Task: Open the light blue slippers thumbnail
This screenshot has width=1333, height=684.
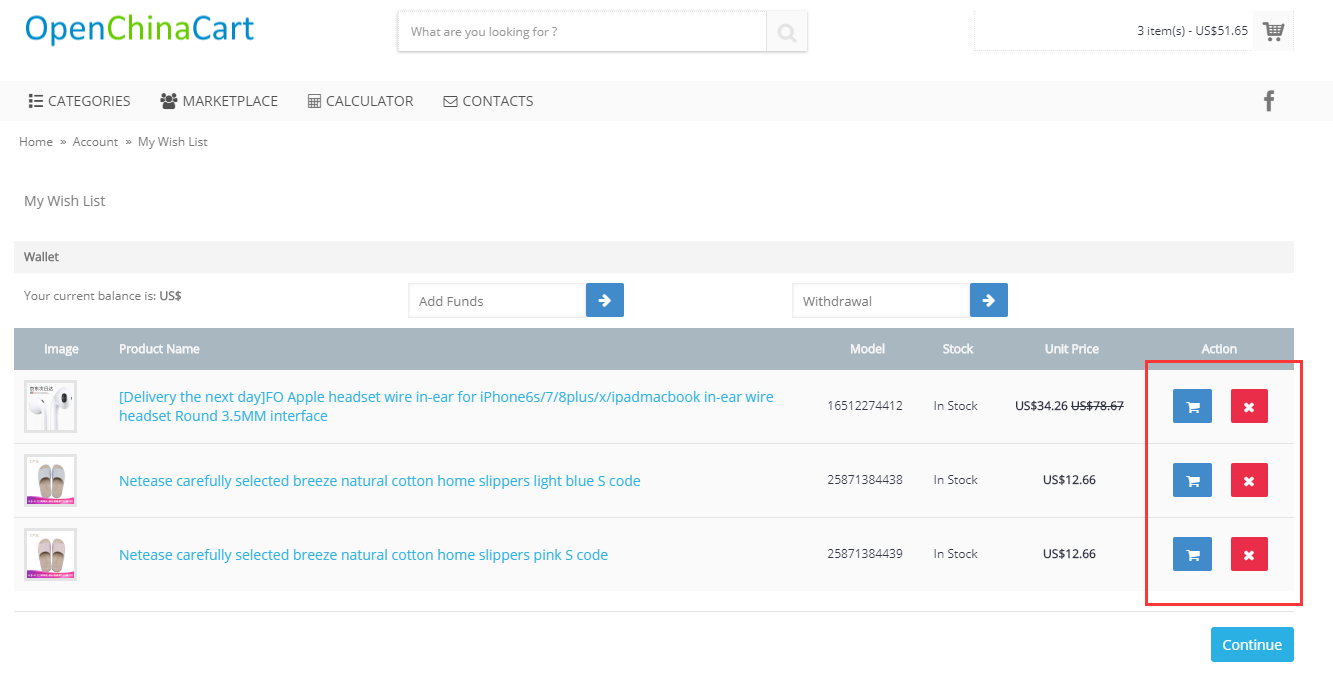Action: tap(50, 480)
